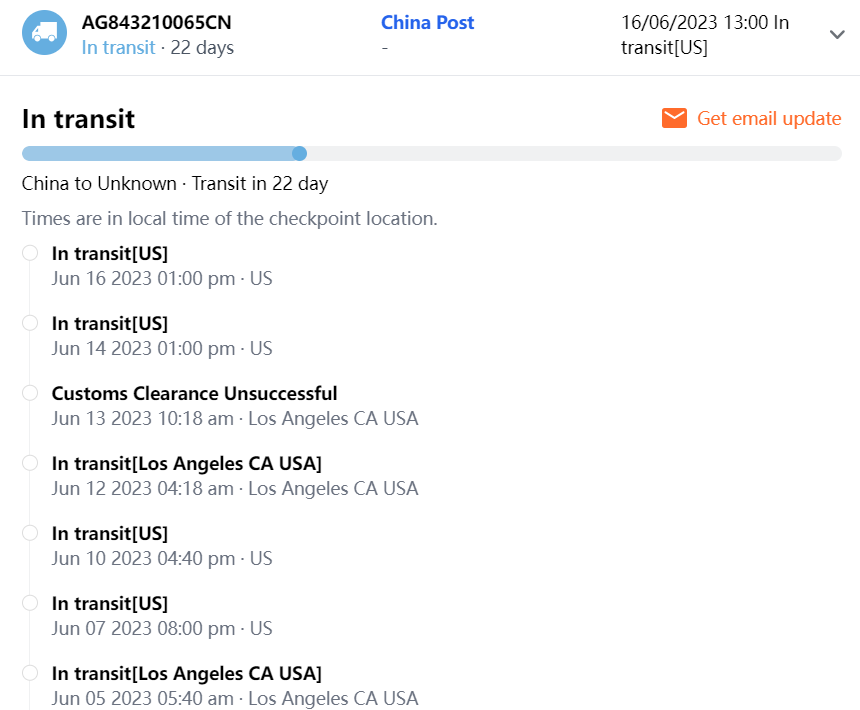Click the Jun 12 checkpoint circle marker
860x710 pixels.
tap(30, 463)
